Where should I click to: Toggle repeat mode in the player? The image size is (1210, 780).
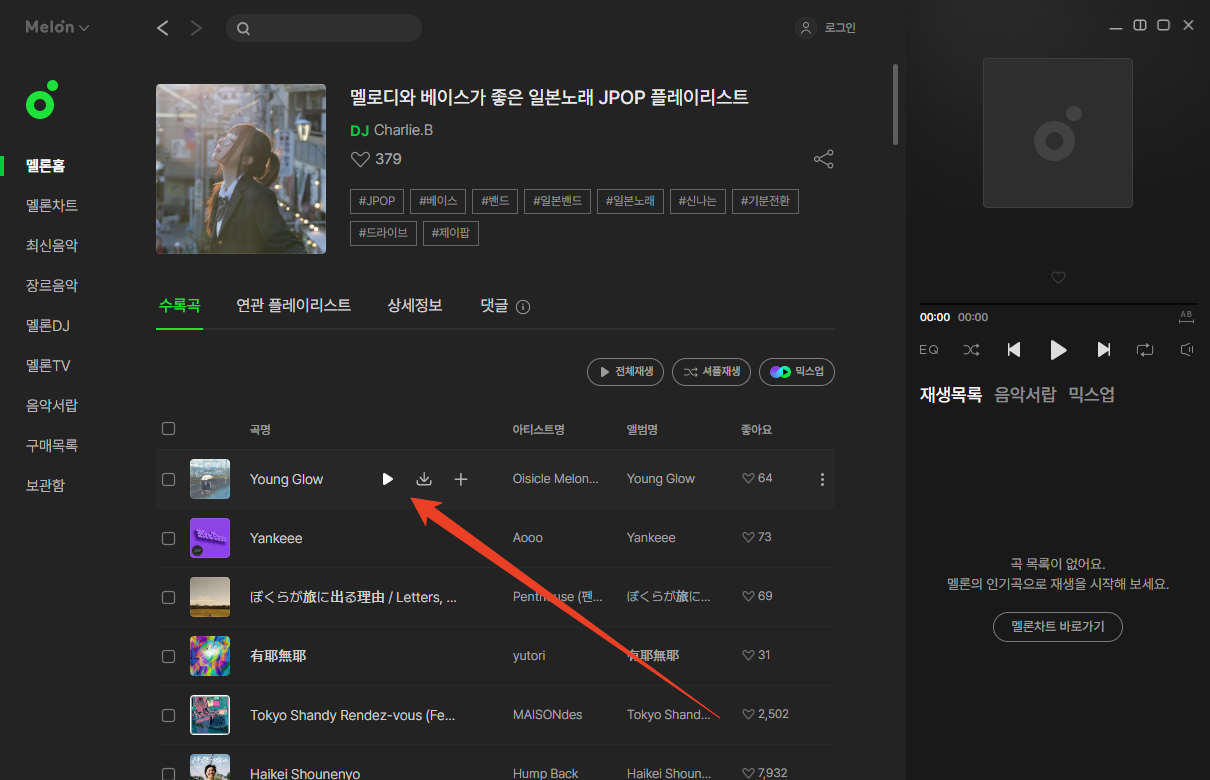1144,349
